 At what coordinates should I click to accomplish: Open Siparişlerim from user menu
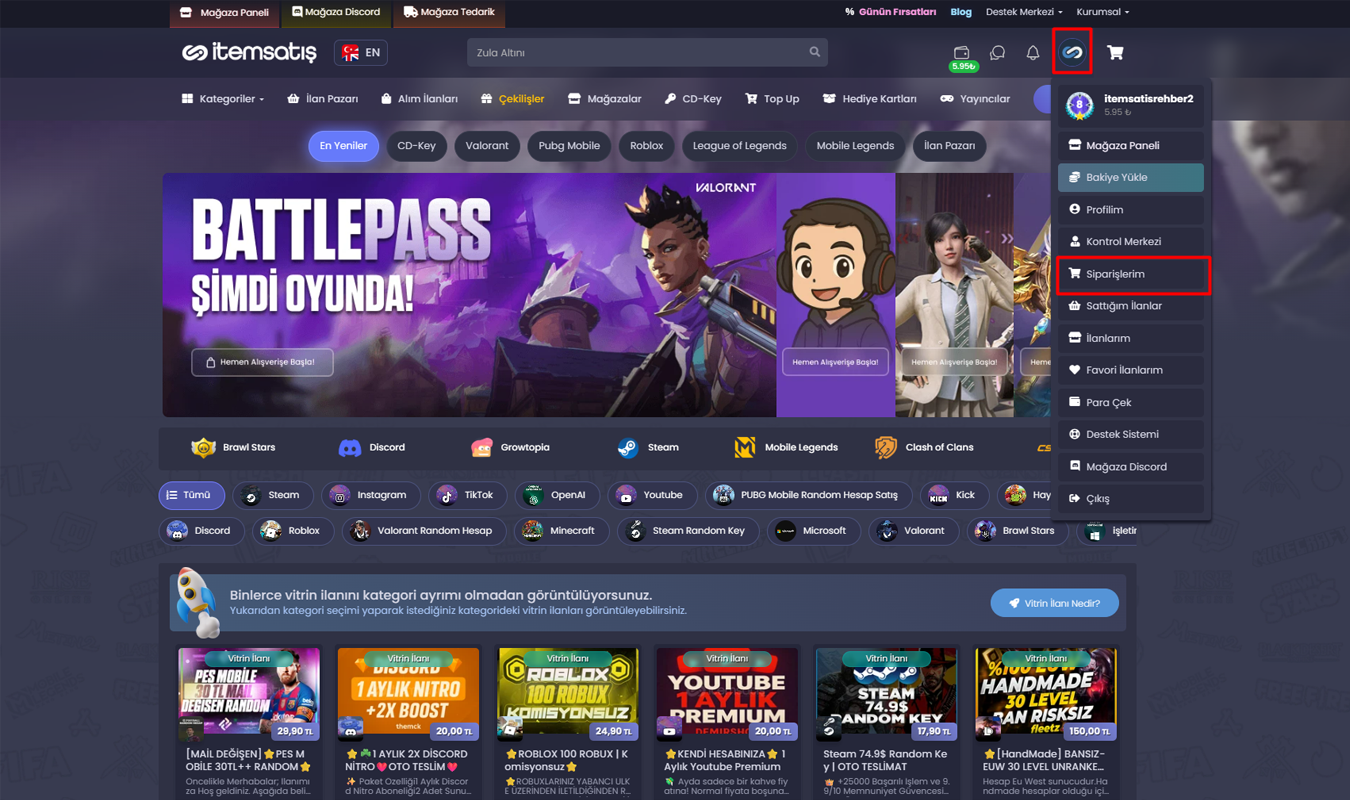pyautogui.click(x=1132, y=274)
